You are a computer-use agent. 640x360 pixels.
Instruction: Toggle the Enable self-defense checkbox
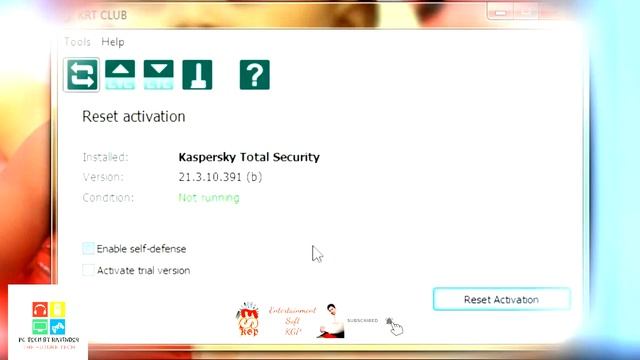(x=88, y=248)
